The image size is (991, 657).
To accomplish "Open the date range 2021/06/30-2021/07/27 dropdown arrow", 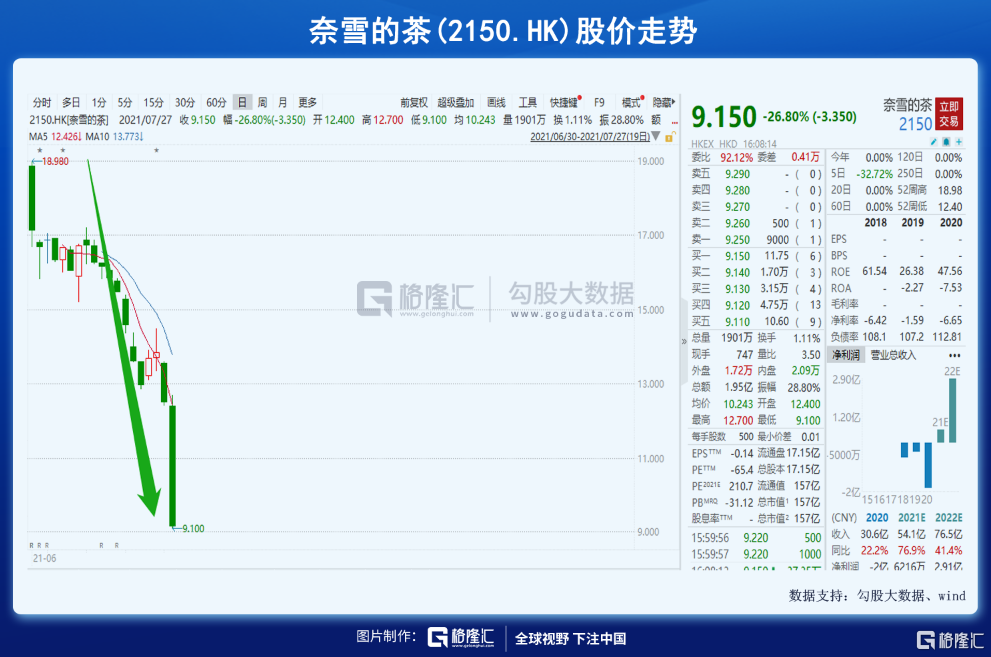I will pos(655,136).
